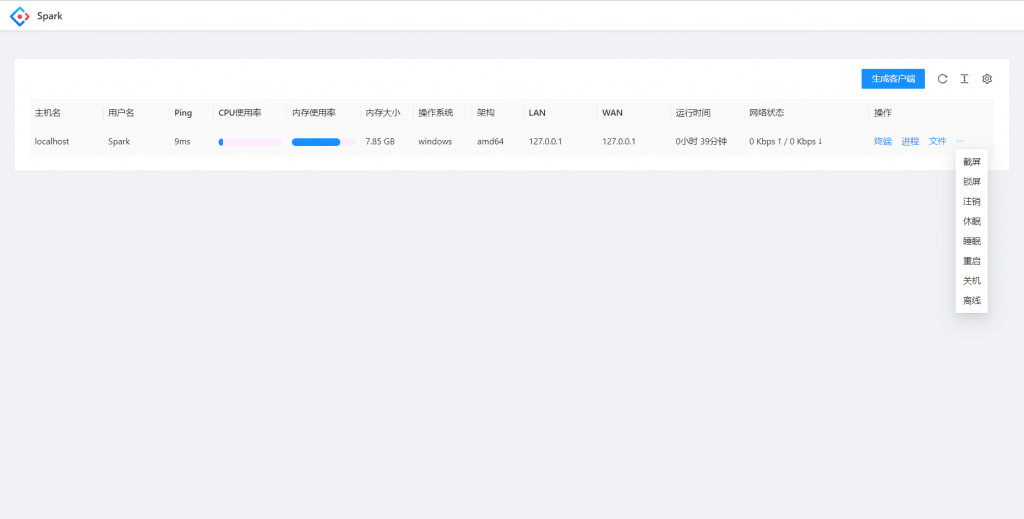The image size is (1024, 519).
Task: Open the 文件 file link
Action: point(937,142)
